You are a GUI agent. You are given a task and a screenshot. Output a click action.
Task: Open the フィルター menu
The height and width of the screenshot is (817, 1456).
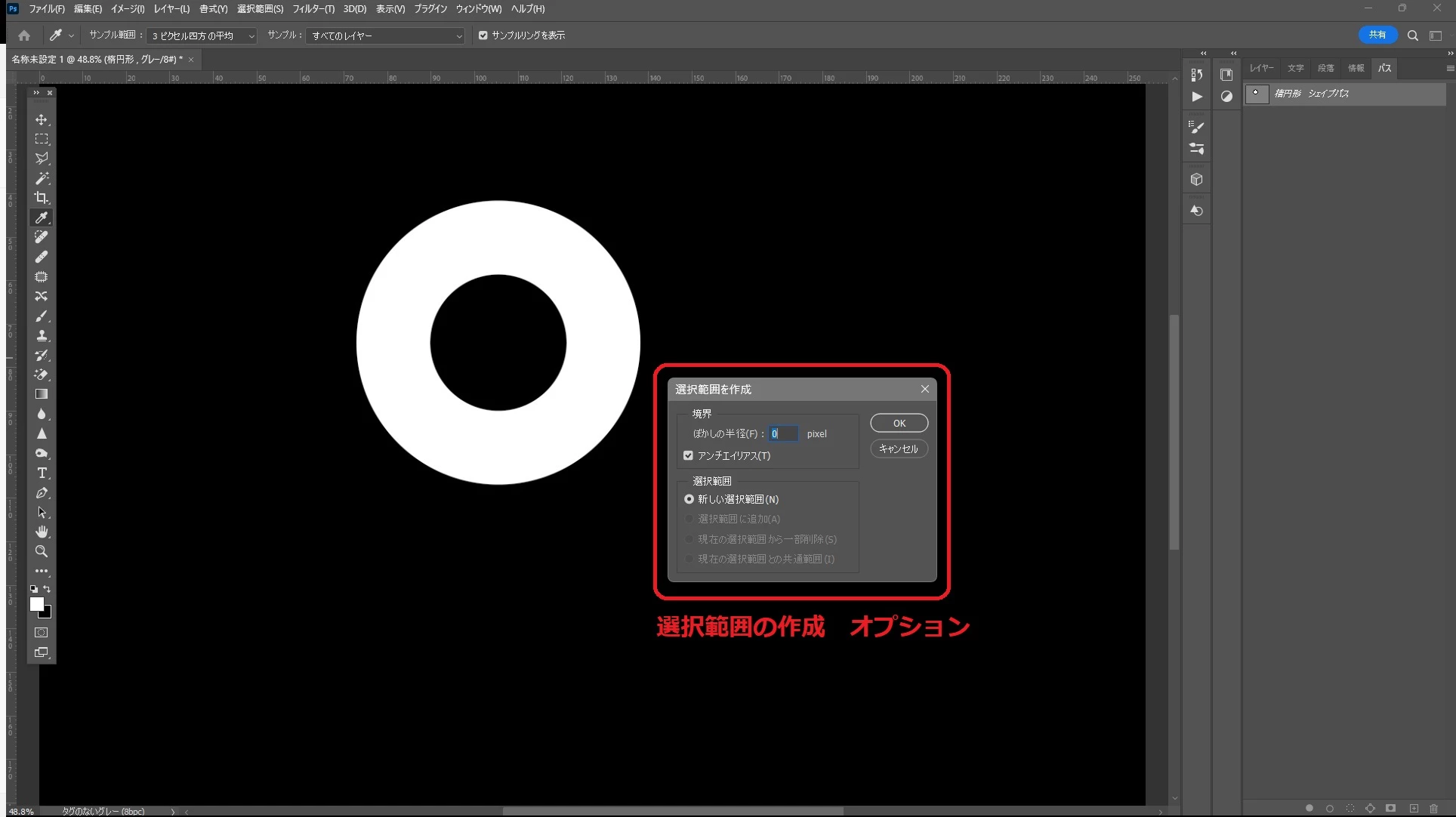pyautogui.click(x=313, y=9)
